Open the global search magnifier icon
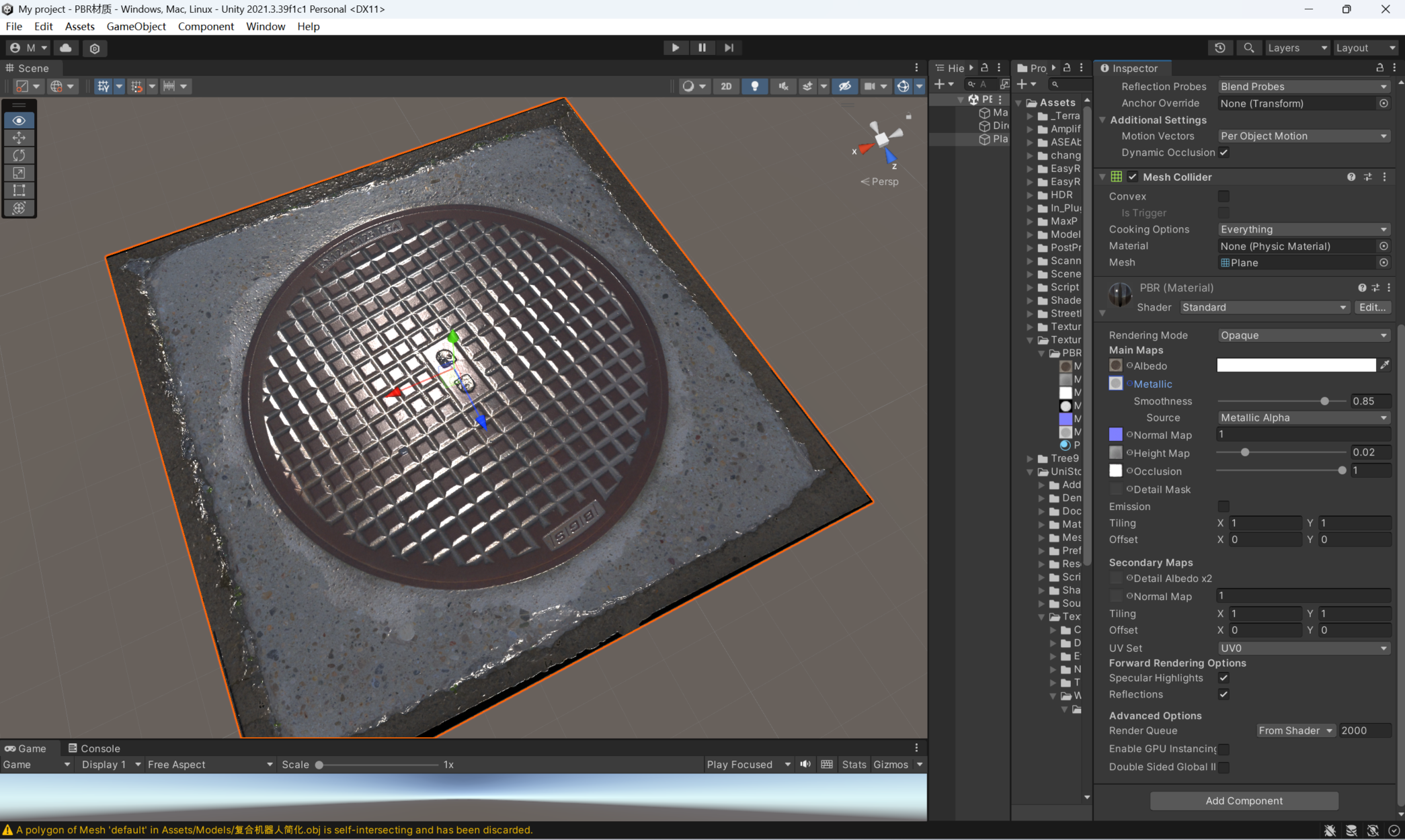This screenshot has height=840, width=1405. pyautogui.click(x=1248, y=48)
